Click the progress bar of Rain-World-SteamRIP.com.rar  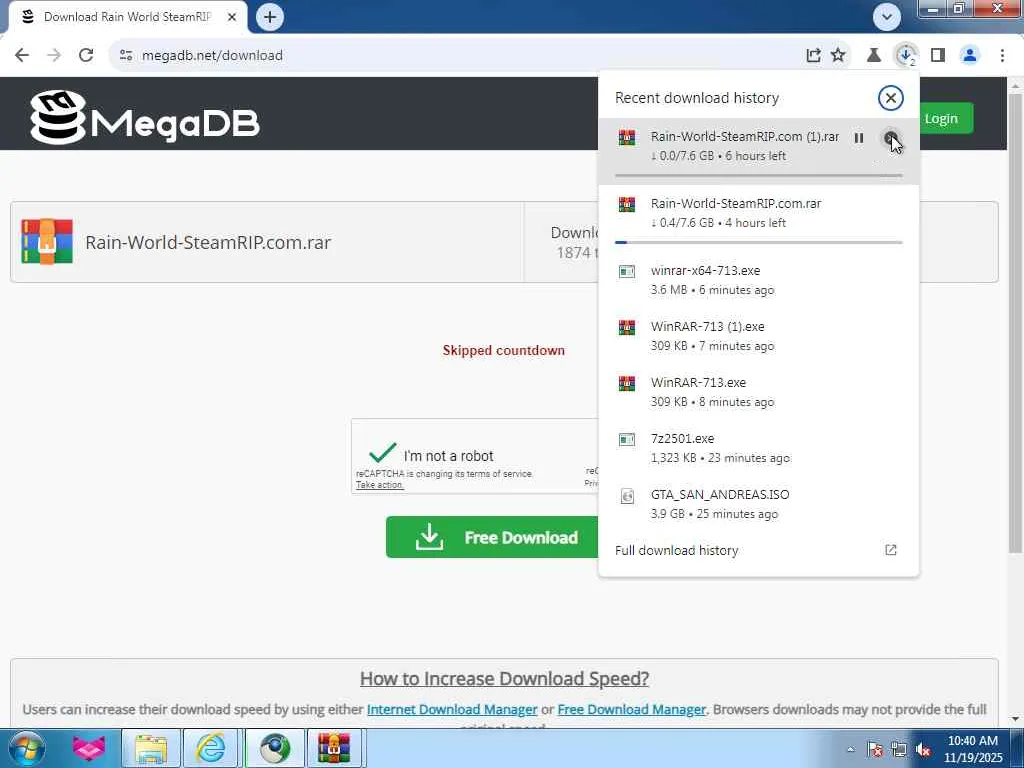coord(758,242)
